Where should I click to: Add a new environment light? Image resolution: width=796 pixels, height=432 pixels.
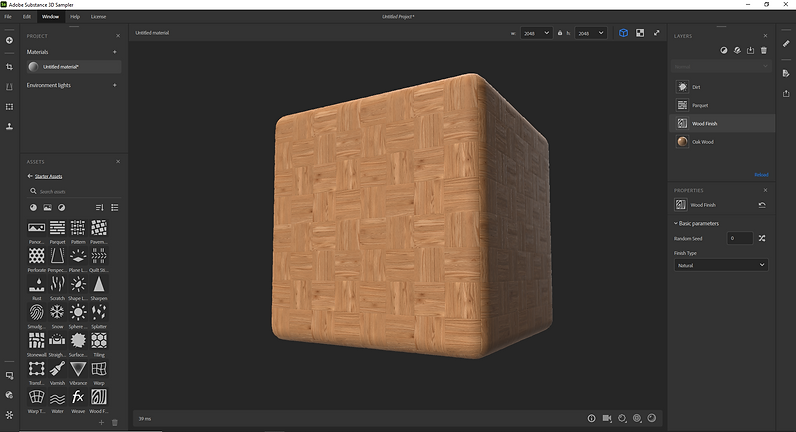click(x=115, y=85)
